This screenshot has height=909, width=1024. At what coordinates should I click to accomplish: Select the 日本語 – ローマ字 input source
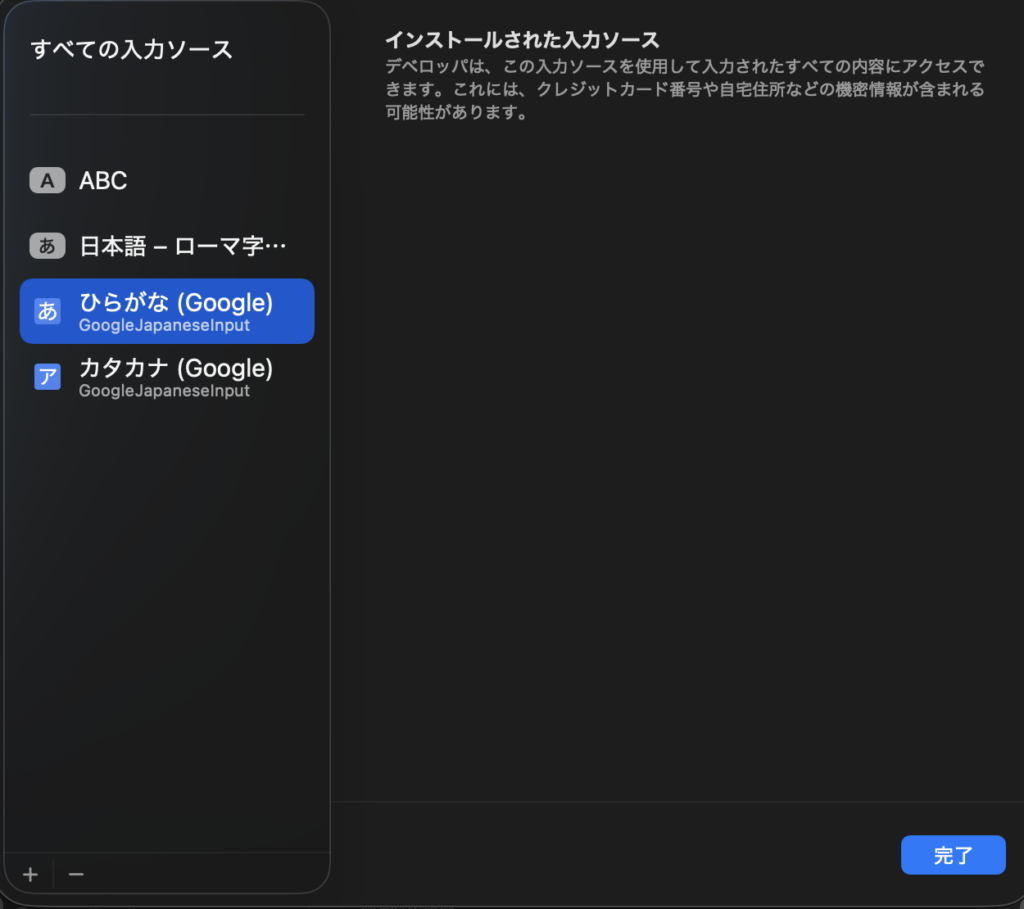point(170,245)
